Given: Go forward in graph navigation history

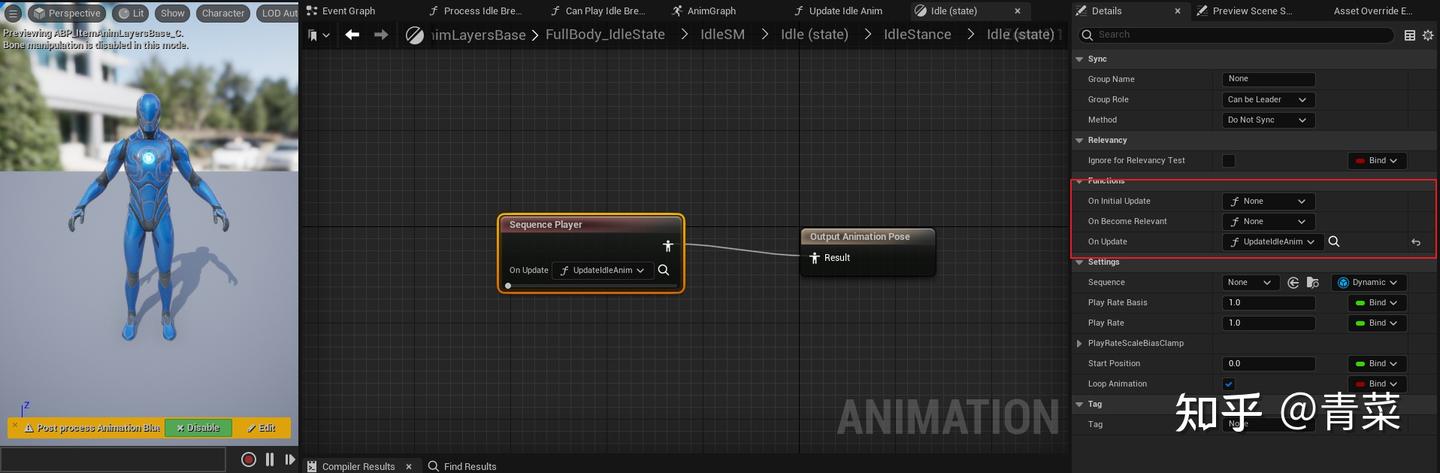Looking at the screenshot, I should 381,34.
